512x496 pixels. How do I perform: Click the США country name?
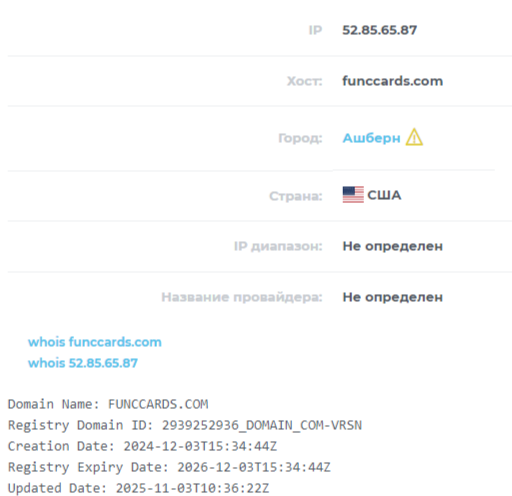coord(384,195)
